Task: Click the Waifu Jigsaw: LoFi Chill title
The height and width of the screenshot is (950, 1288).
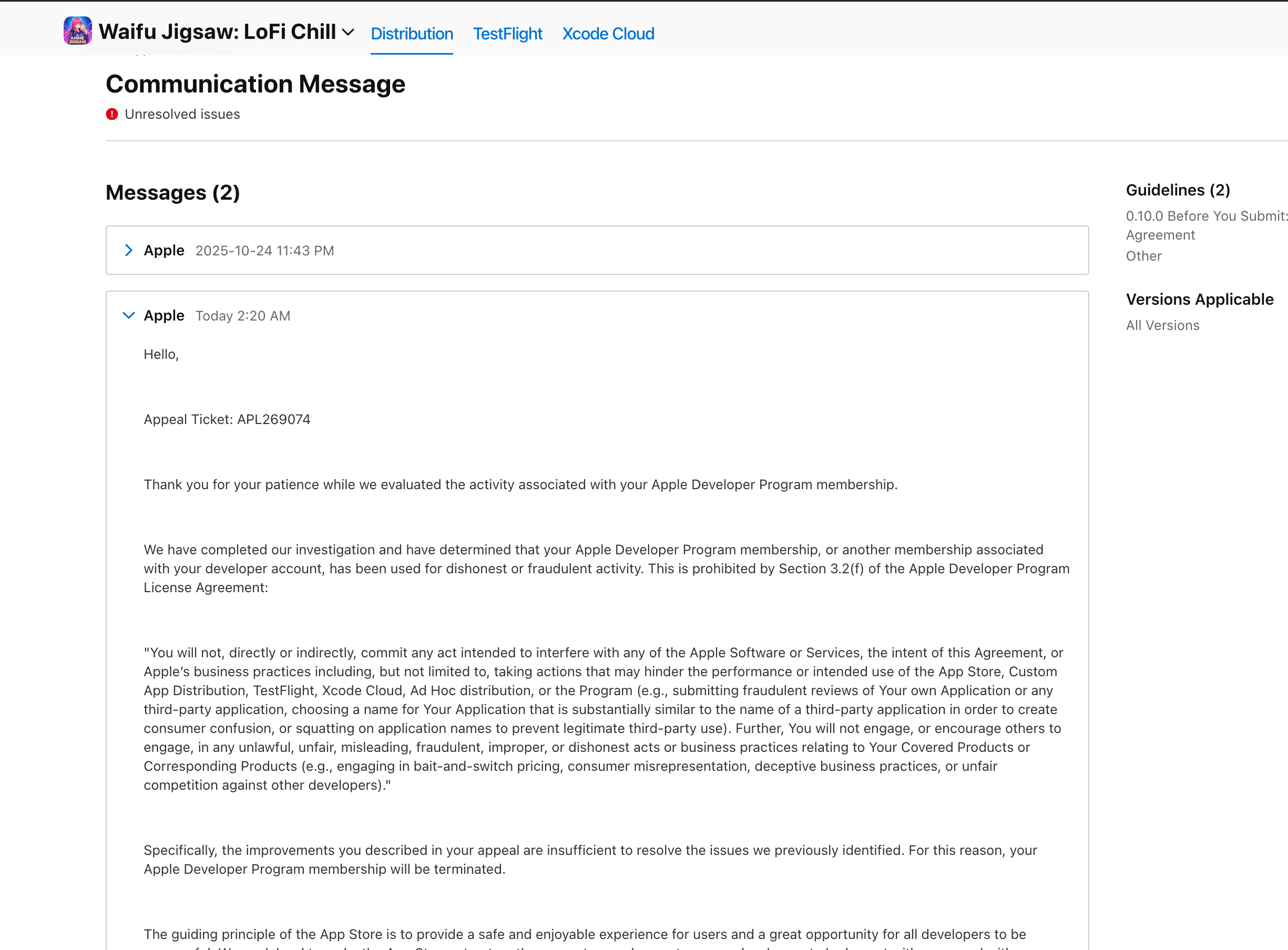Action: tap(218, 32)
